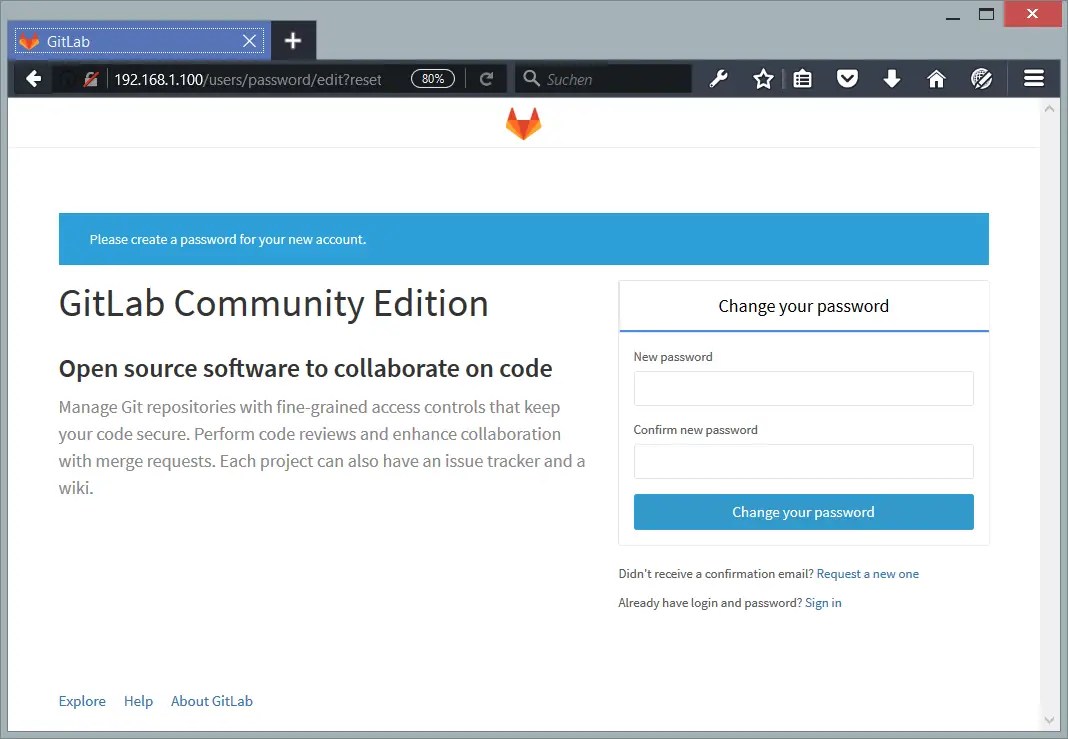
Task: Click the GitLab fox logo
Action: coord(524,122)
